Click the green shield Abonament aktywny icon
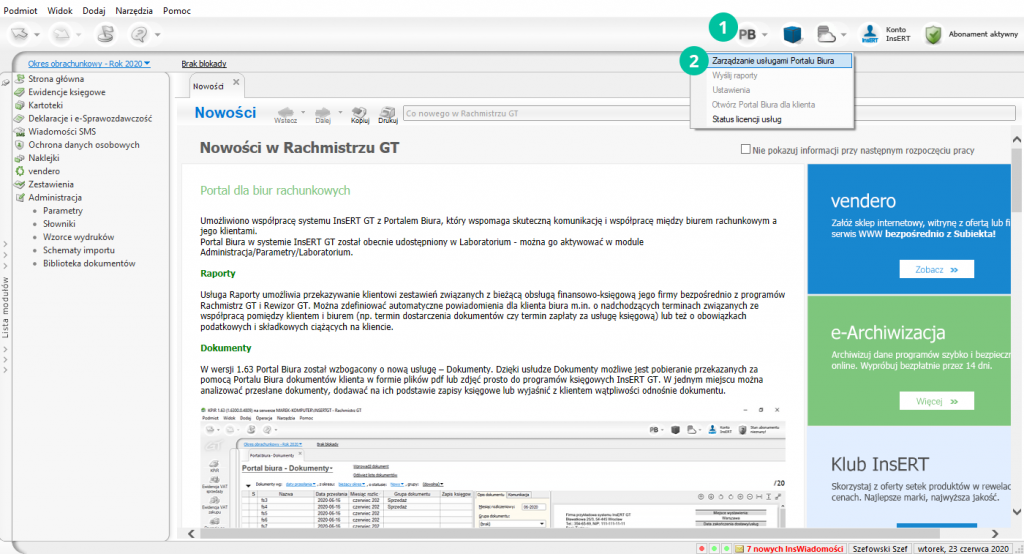Image resolution: width=1024 pixels, height=554 pixels. (933, 34)
